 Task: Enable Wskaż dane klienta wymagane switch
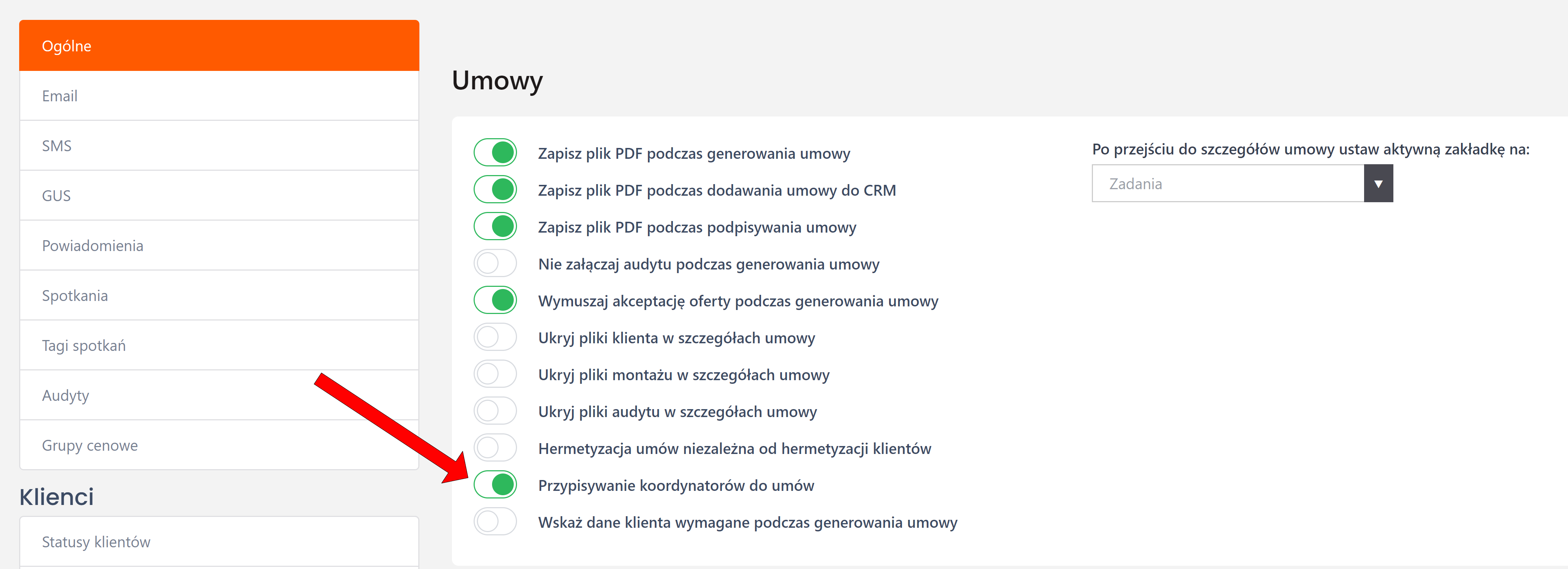[495, 522]
